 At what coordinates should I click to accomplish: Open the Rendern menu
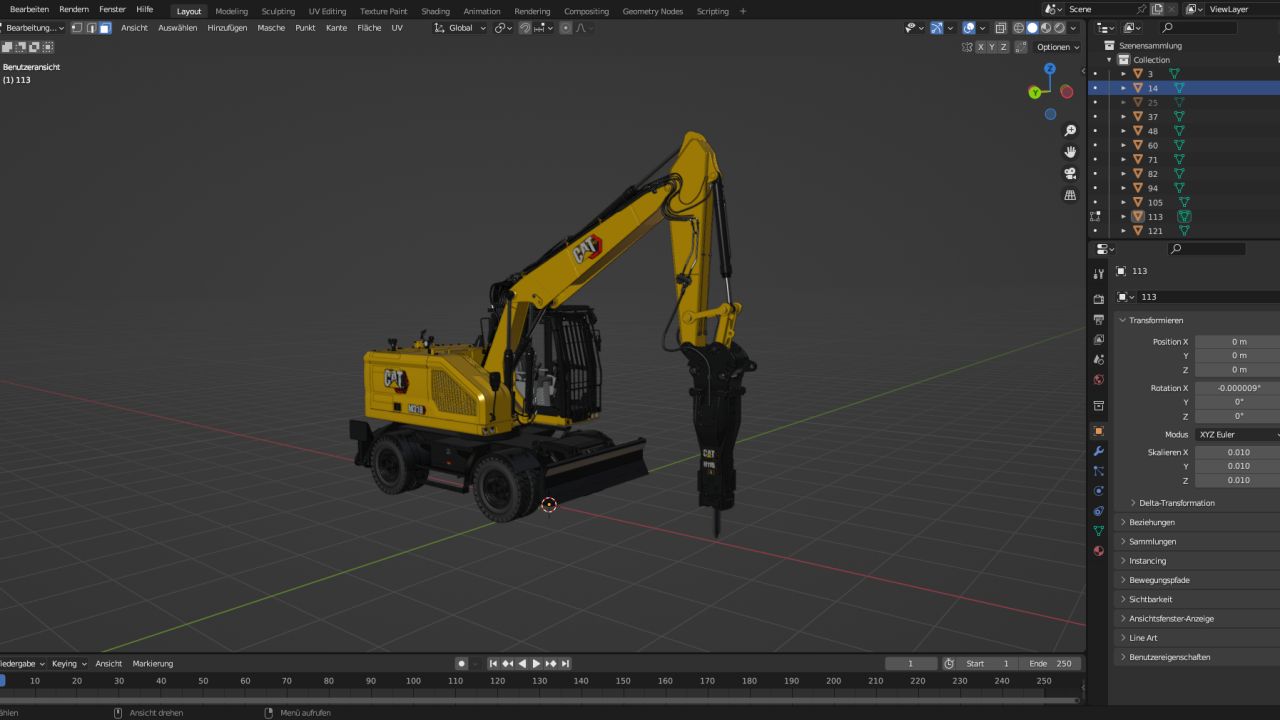[x=74, y=9]
